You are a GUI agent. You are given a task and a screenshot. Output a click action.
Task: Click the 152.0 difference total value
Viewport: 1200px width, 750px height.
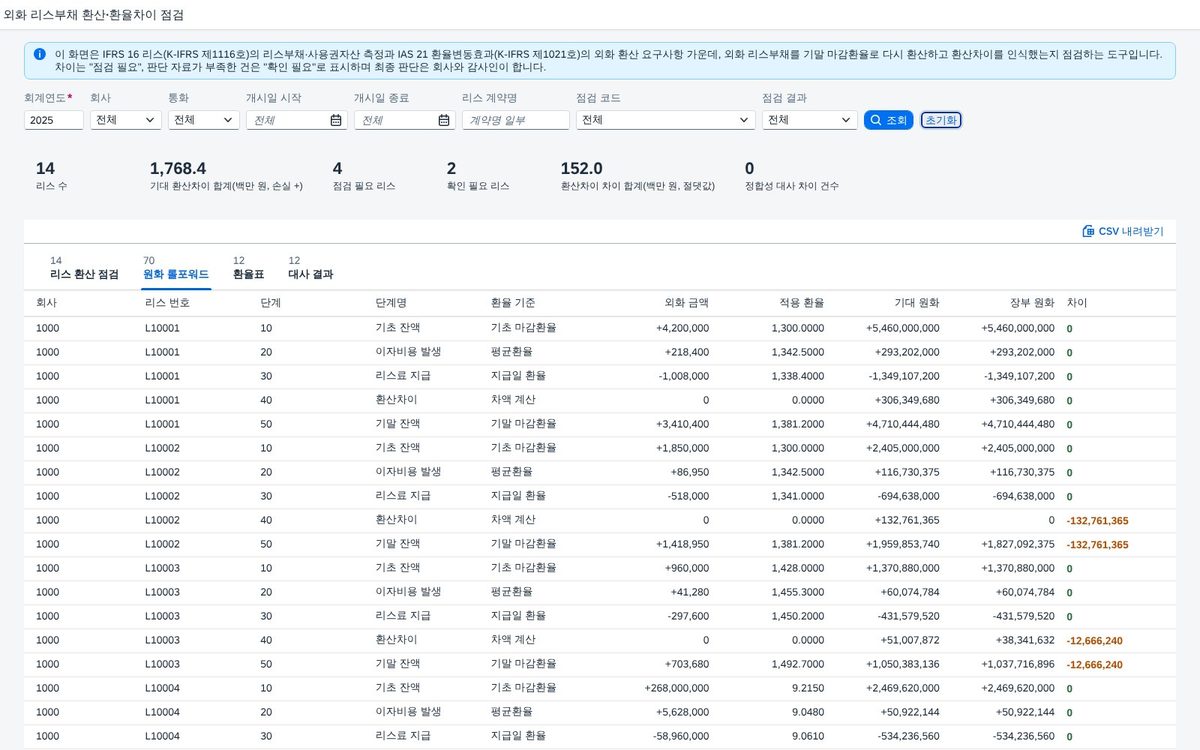pyautogui.click(x=582, y=168)
